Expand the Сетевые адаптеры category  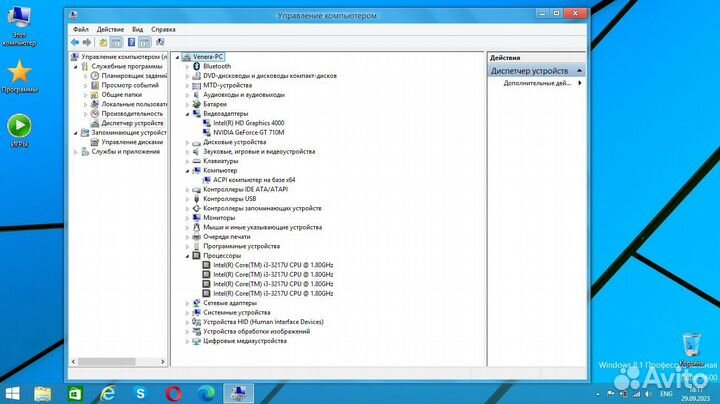187,303
